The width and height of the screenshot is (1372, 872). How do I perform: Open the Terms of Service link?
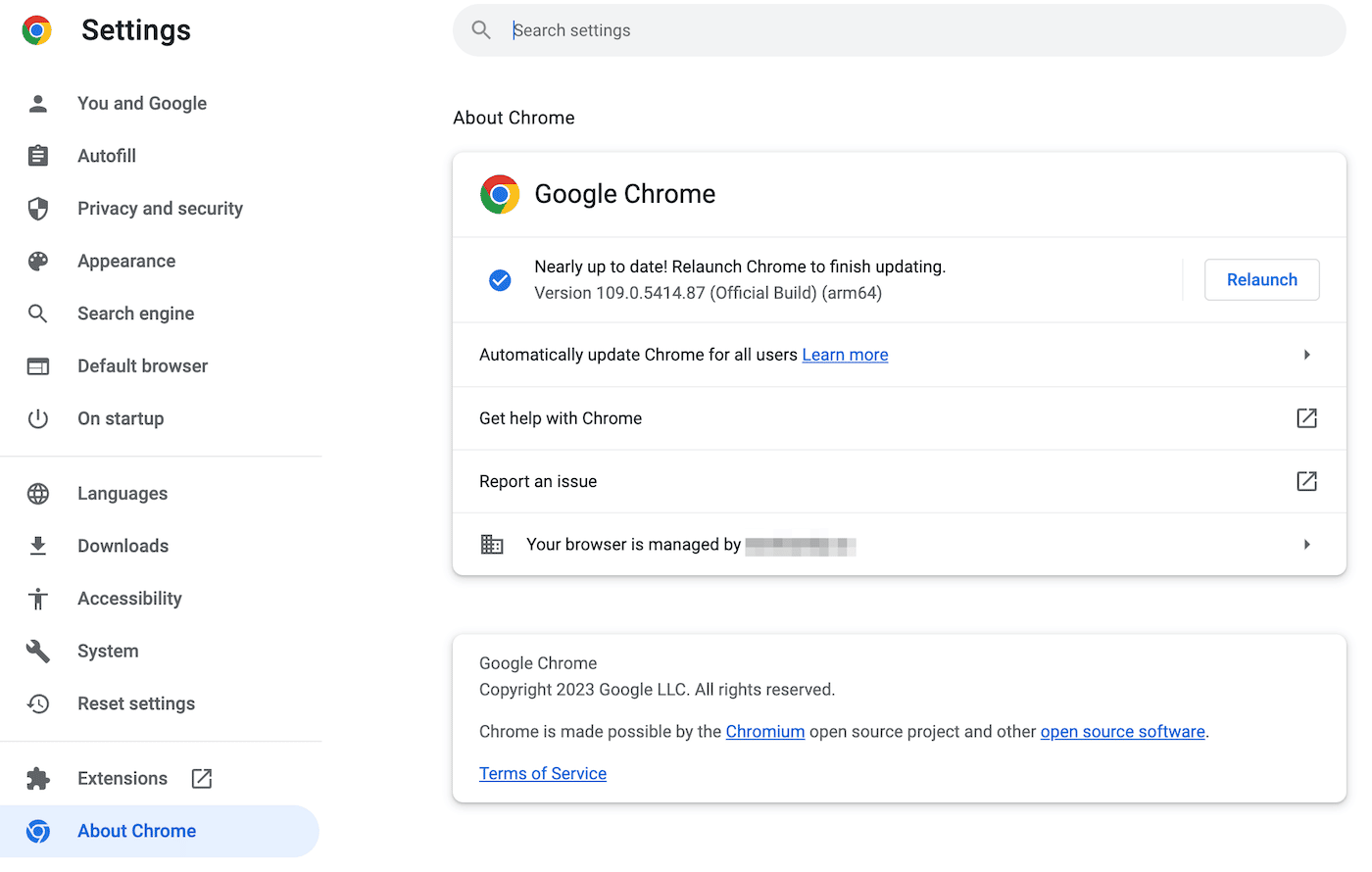tap(542, 773)
